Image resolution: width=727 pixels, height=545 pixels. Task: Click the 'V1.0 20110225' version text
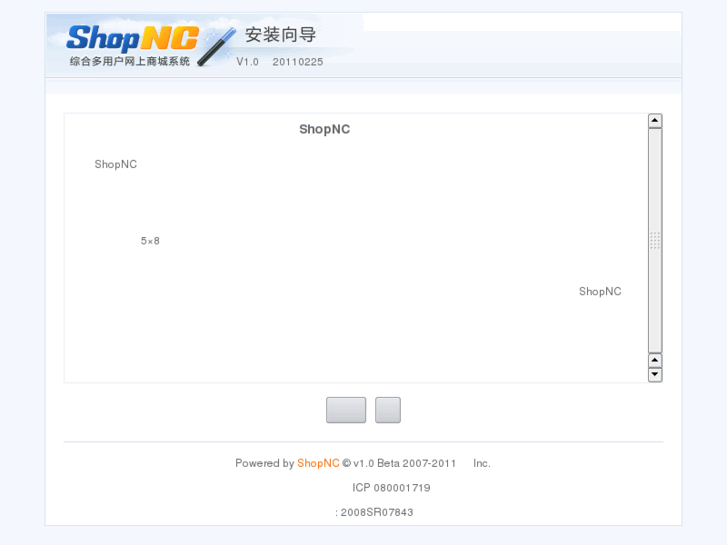point(280,62)
